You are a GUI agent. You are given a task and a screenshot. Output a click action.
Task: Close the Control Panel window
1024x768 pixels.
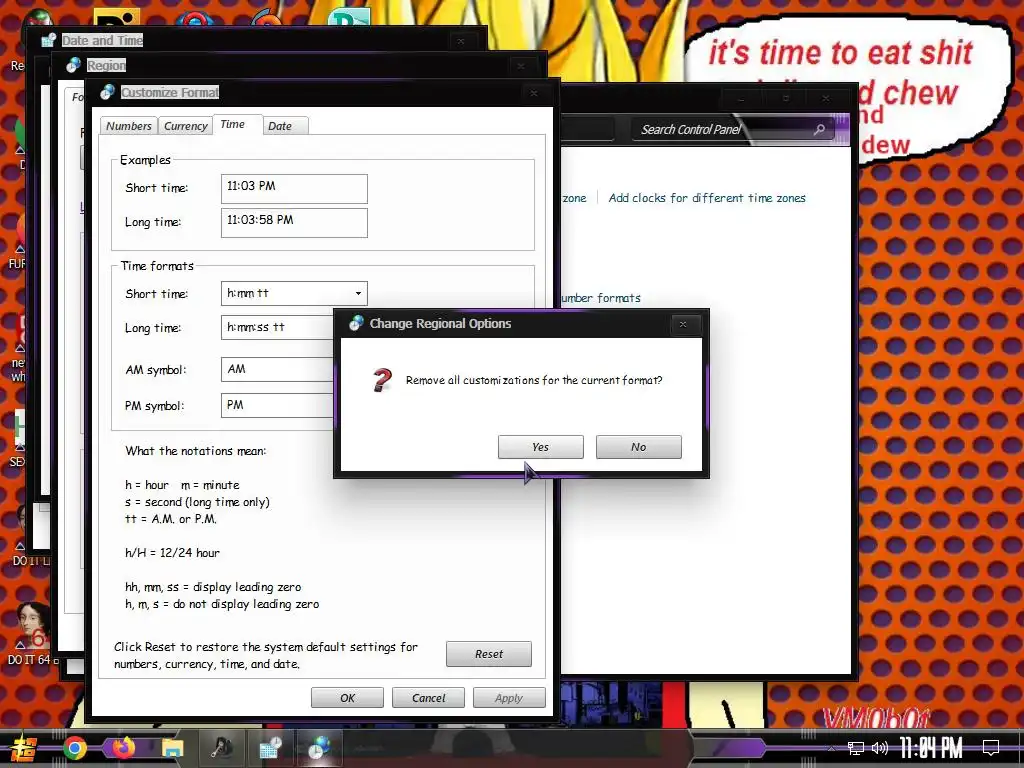coord(825,99)
